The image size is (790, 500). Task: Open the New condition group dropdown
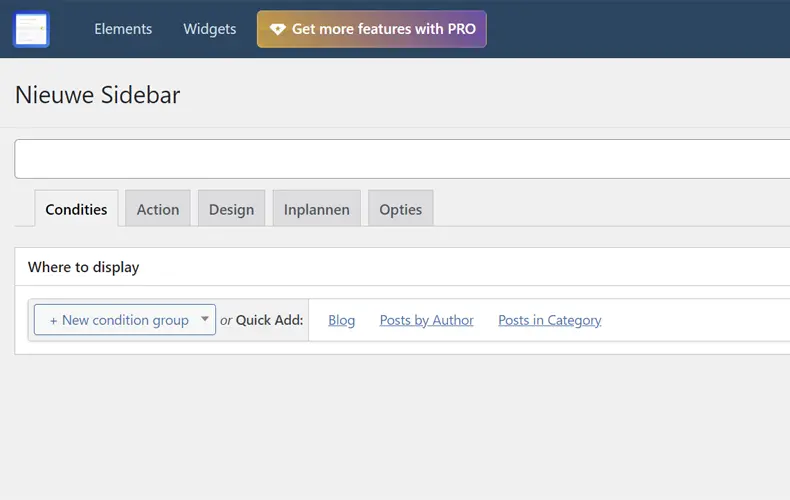(125, 320)
